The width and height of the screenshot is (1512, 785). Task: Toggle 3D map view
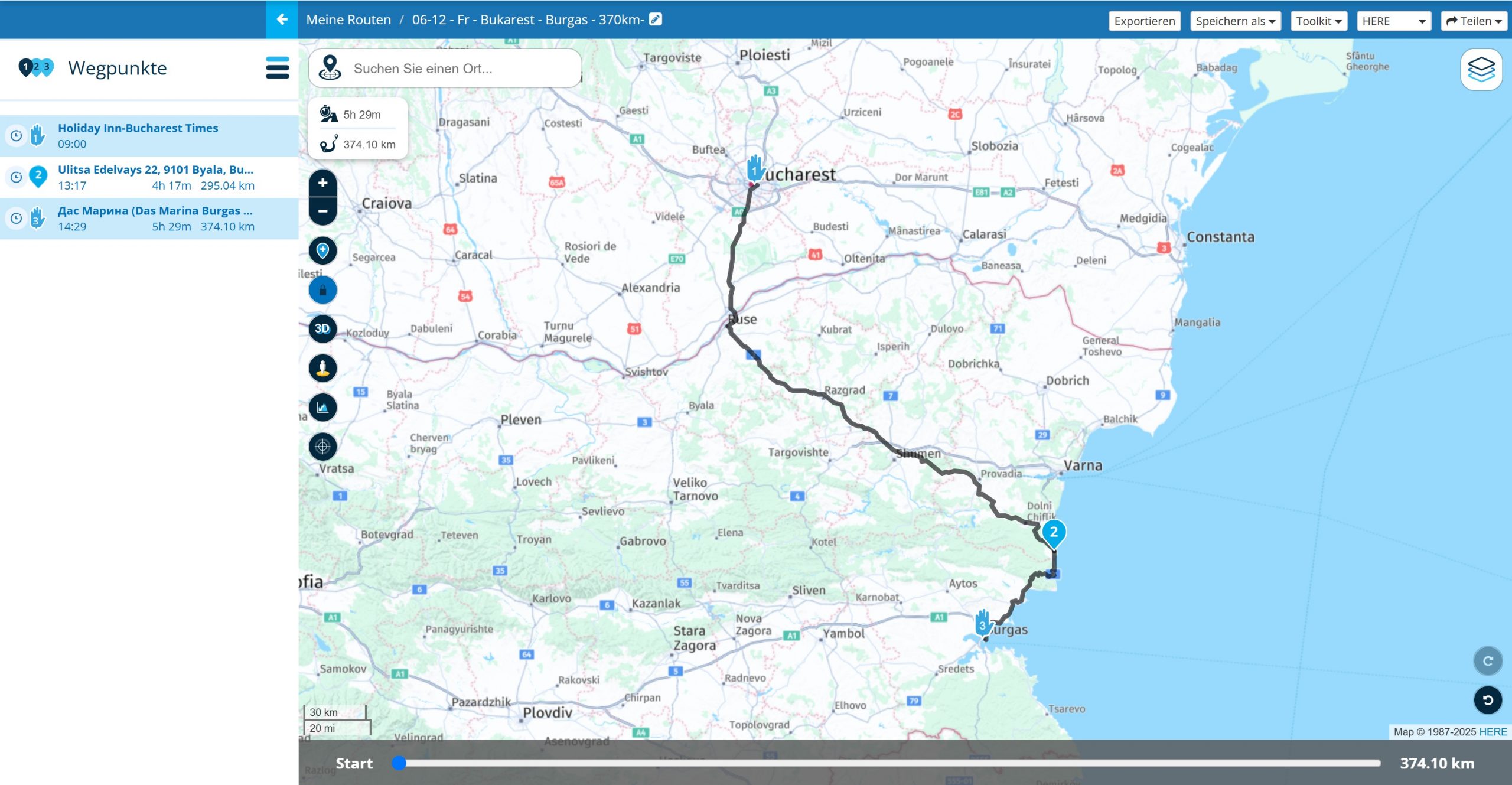coord(322,328)
